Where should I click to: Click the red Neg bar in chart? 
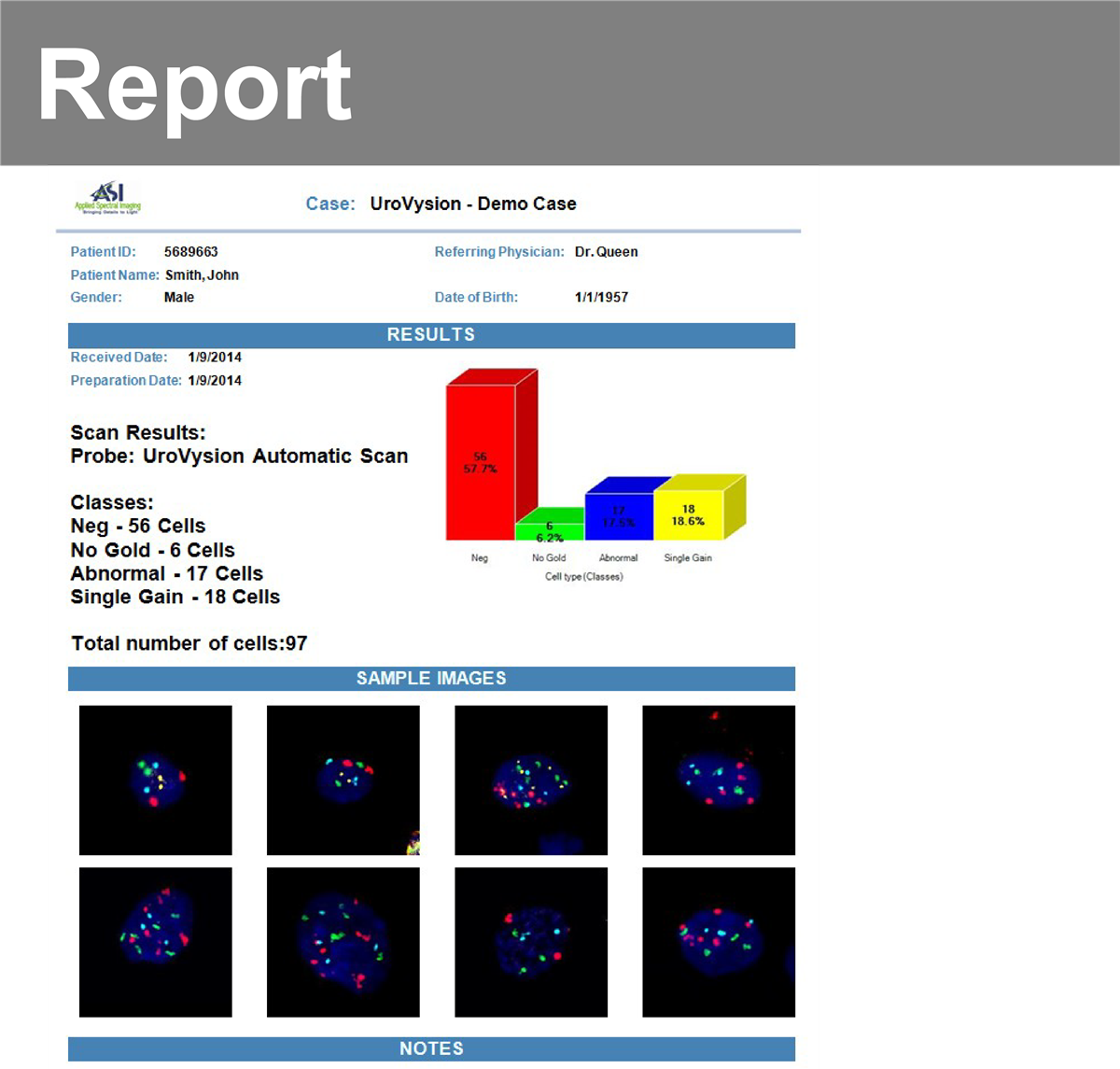491,455
